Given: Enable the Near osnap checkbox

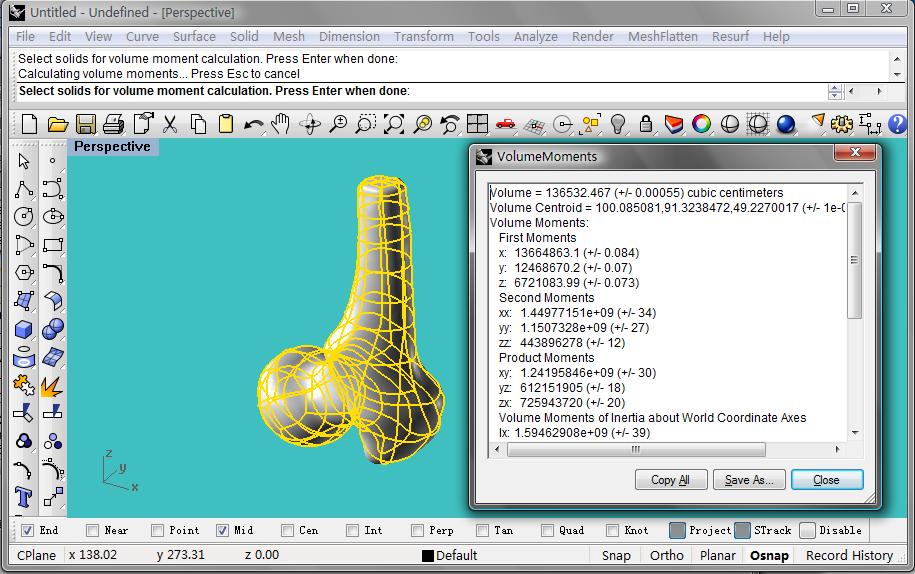Looking at the screenshot, I should (93, 530).
